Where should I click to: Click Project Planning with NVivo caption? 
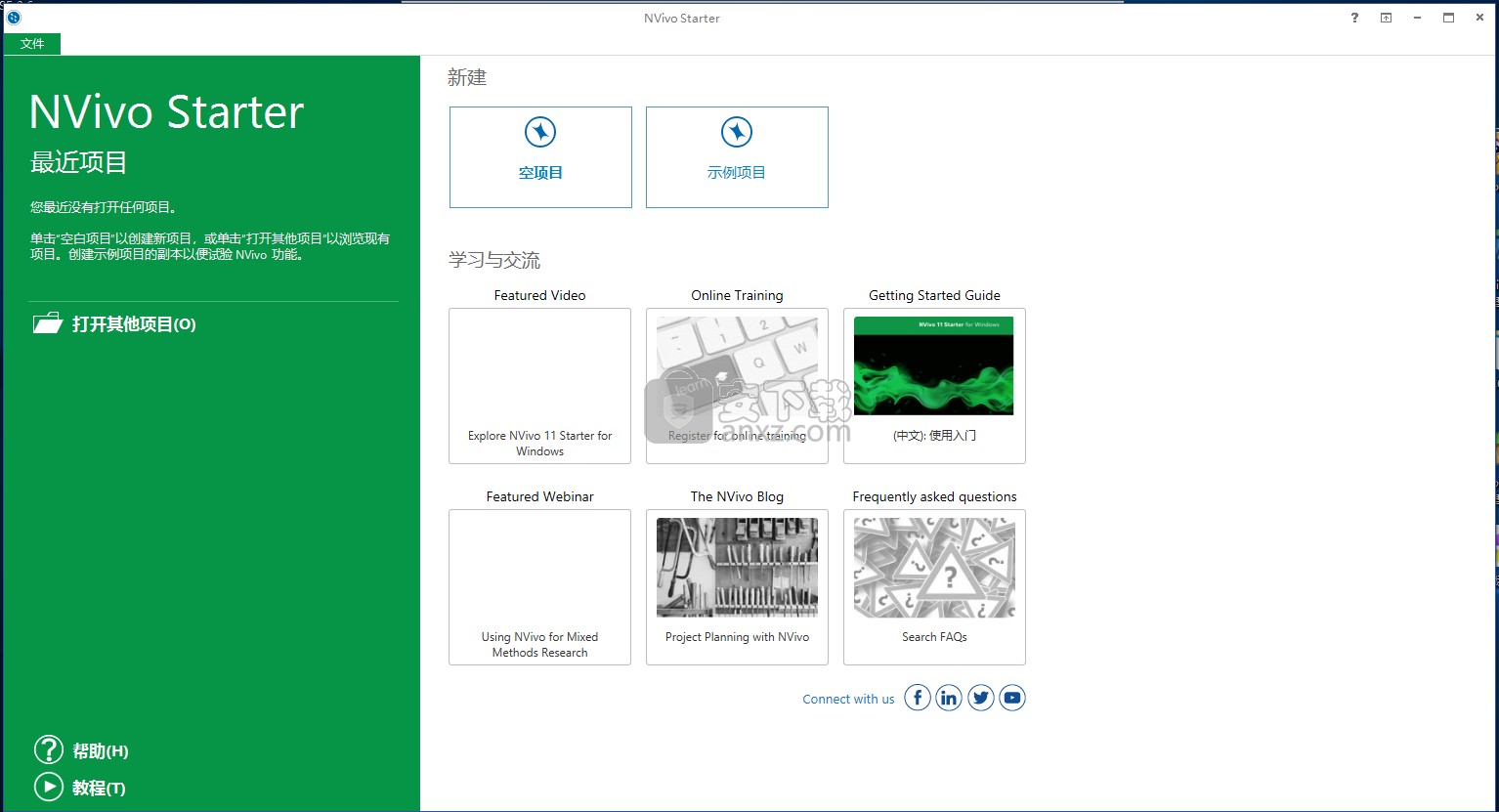pos(737,637)
